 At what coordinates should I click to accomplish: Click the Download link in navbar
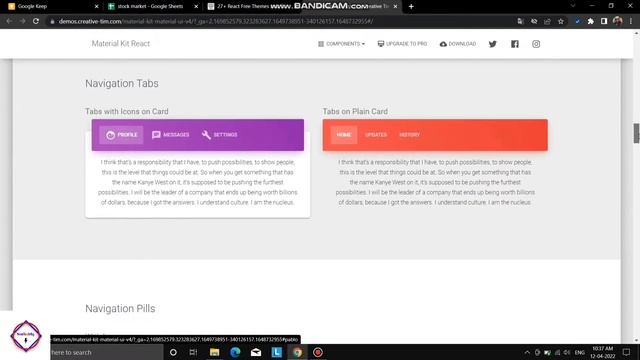pos(458,44)
